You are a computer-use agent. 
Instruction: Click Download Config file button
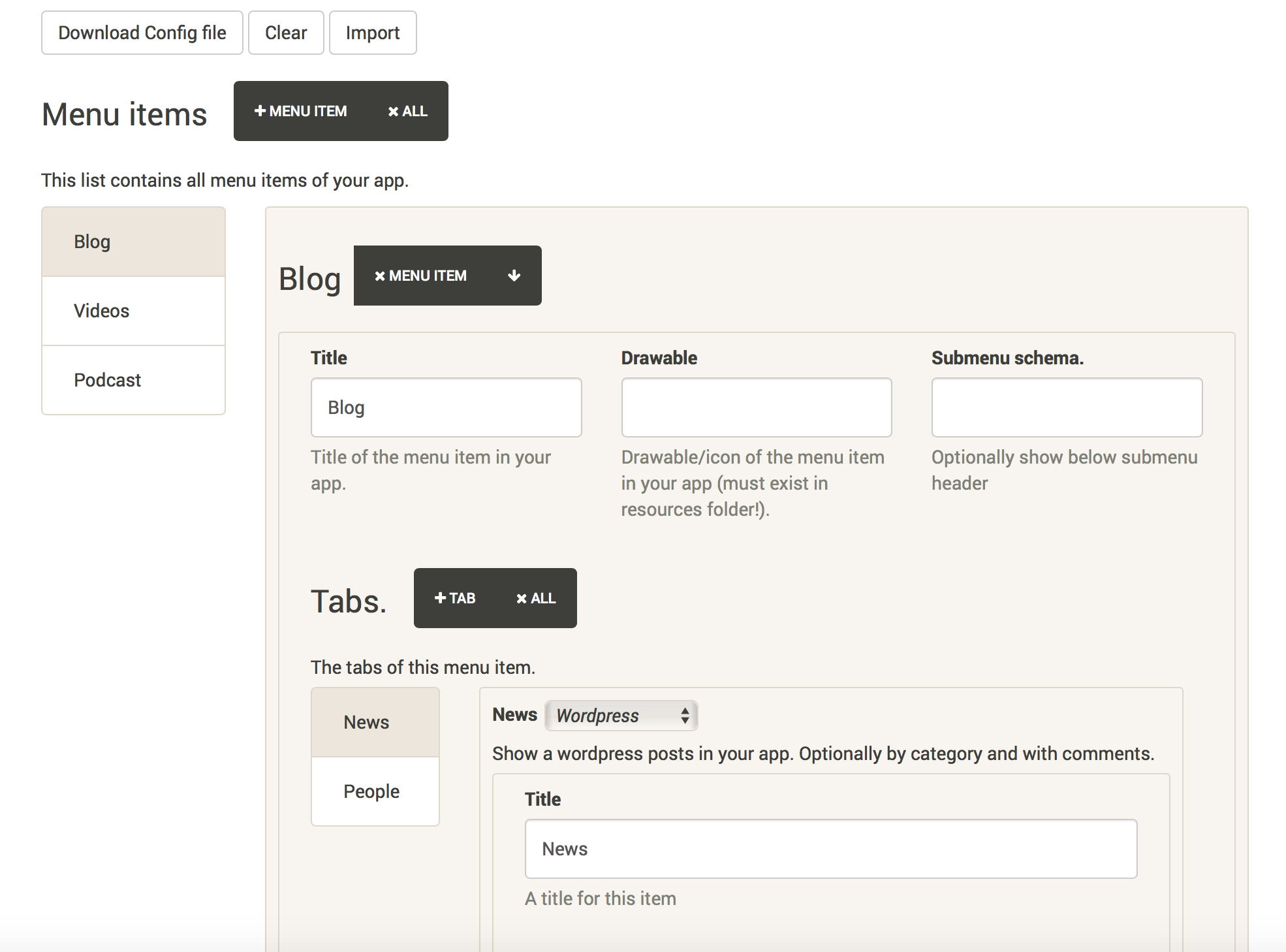pyautogui.click(x=142, y=33)
